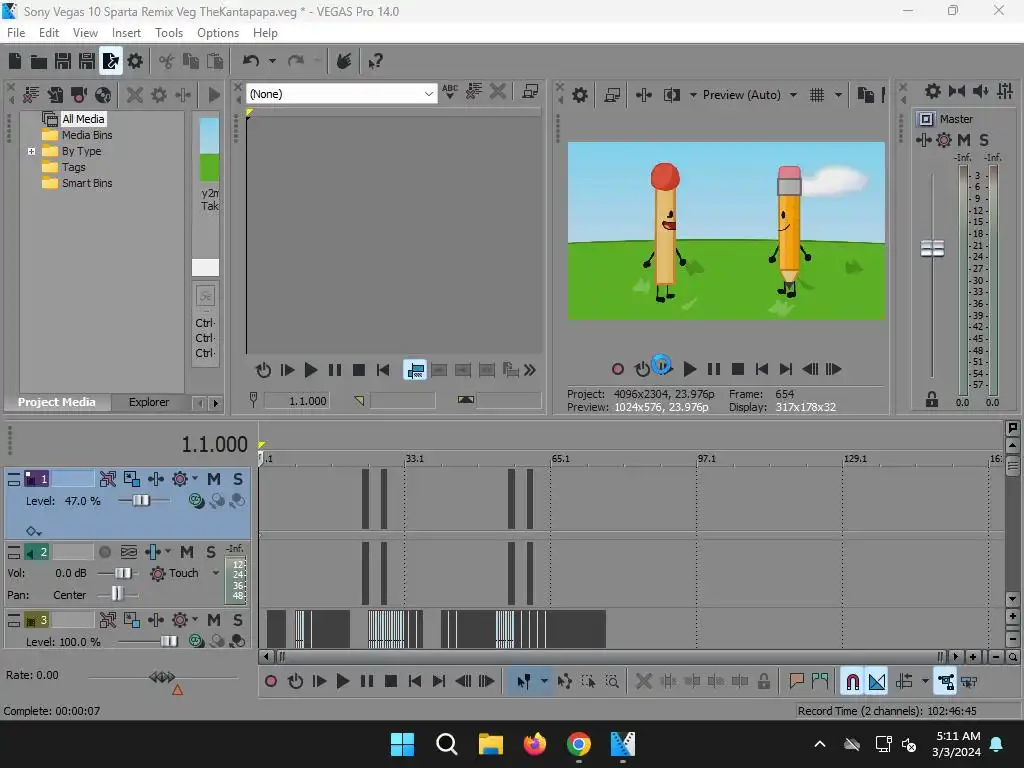This screenshot has height=768, width=1024.
Task: Open the Undo history dropdown arrow
Action: [272, 61]
